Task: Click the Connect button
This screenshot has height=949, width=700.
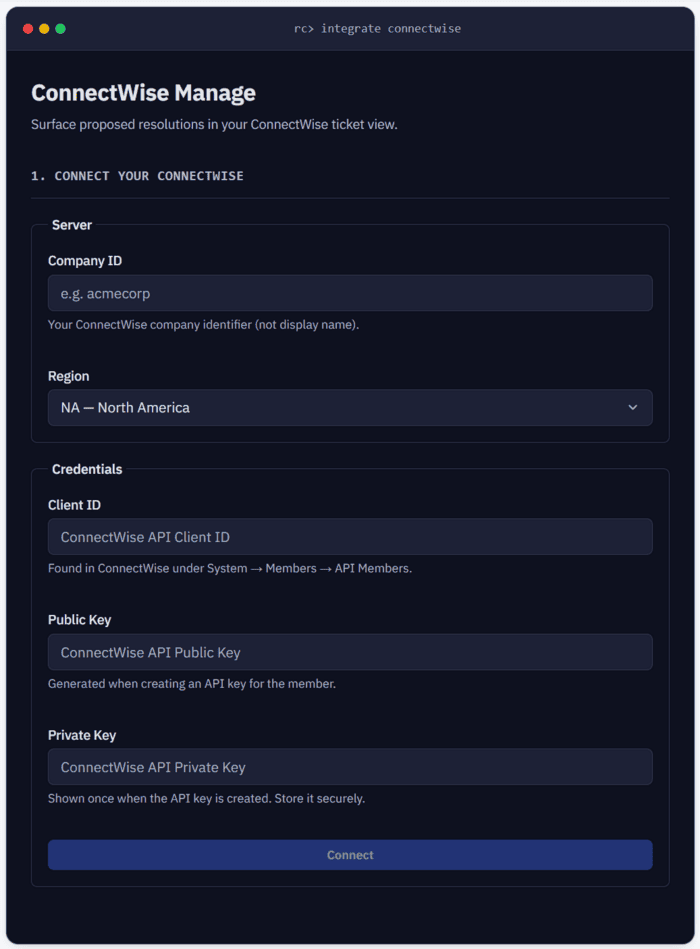Action: pyautogui.click(x=350, y=855)
